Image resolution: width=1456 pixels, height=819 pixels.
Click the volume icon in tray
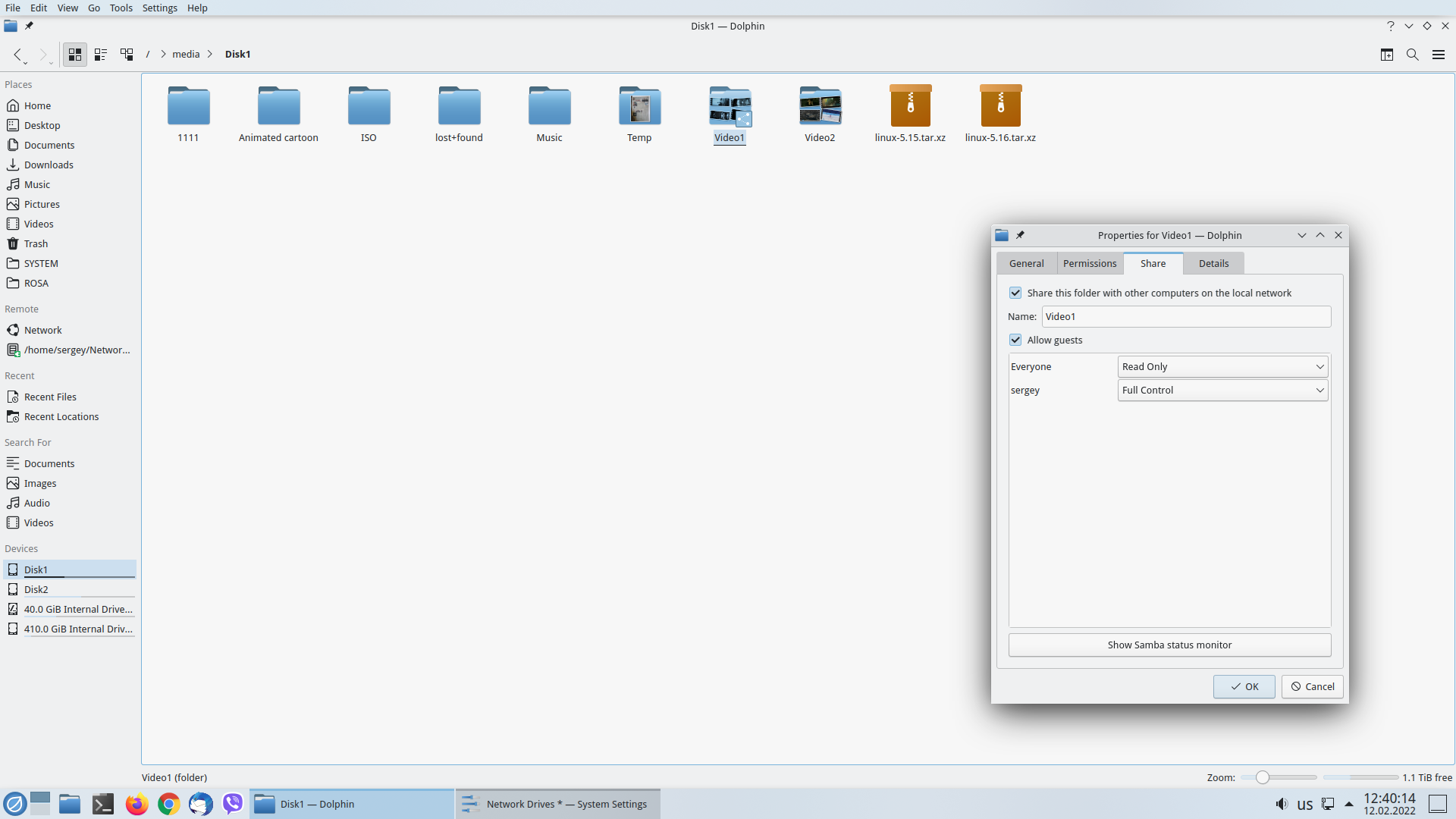[1281, 804]
